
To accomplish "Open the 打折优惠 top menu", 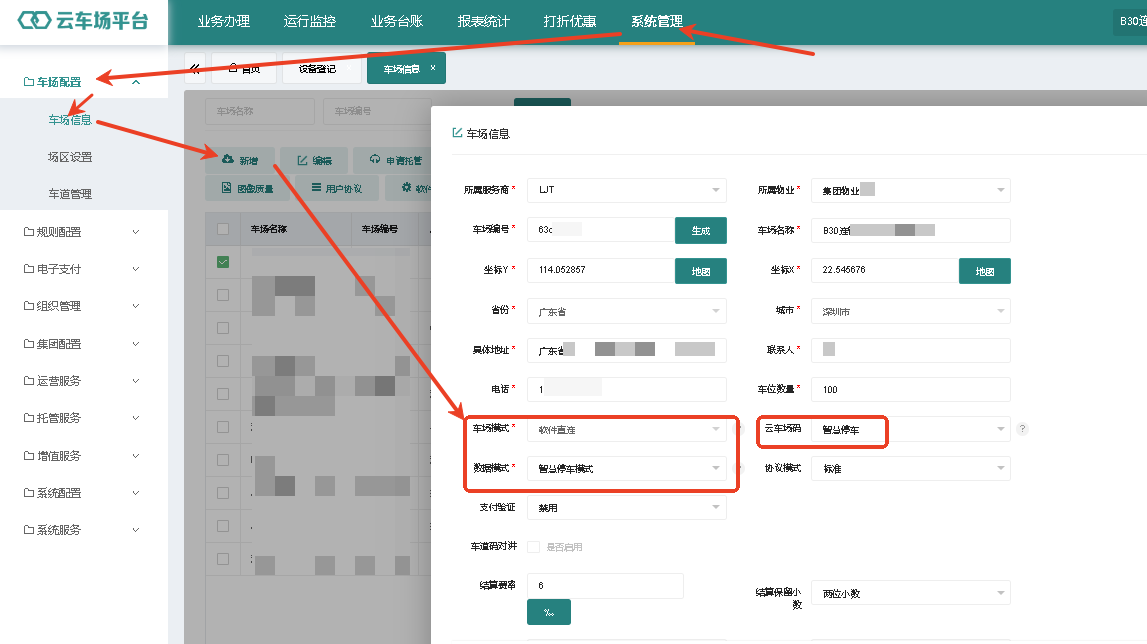I will pyautogui.click(x=570, y=22).
